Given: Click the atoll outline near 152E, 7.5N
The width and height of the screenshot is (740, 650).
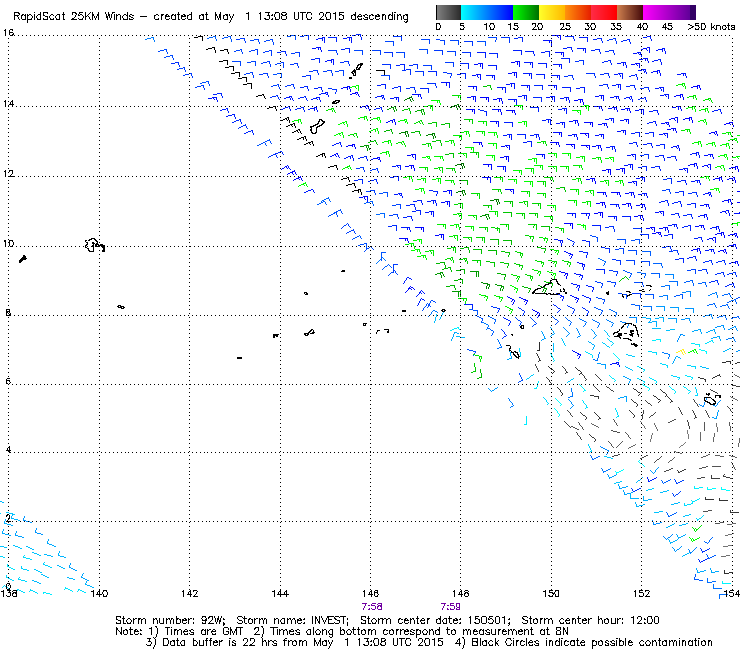Looking at the screenshot, I should (x=627, y=333).
